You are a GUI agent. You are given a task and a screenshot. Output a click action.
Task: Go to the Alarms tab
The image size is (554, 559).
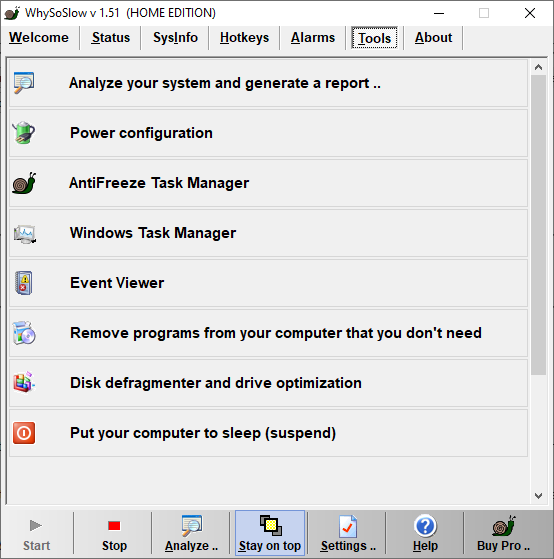(x=313, y=38)
